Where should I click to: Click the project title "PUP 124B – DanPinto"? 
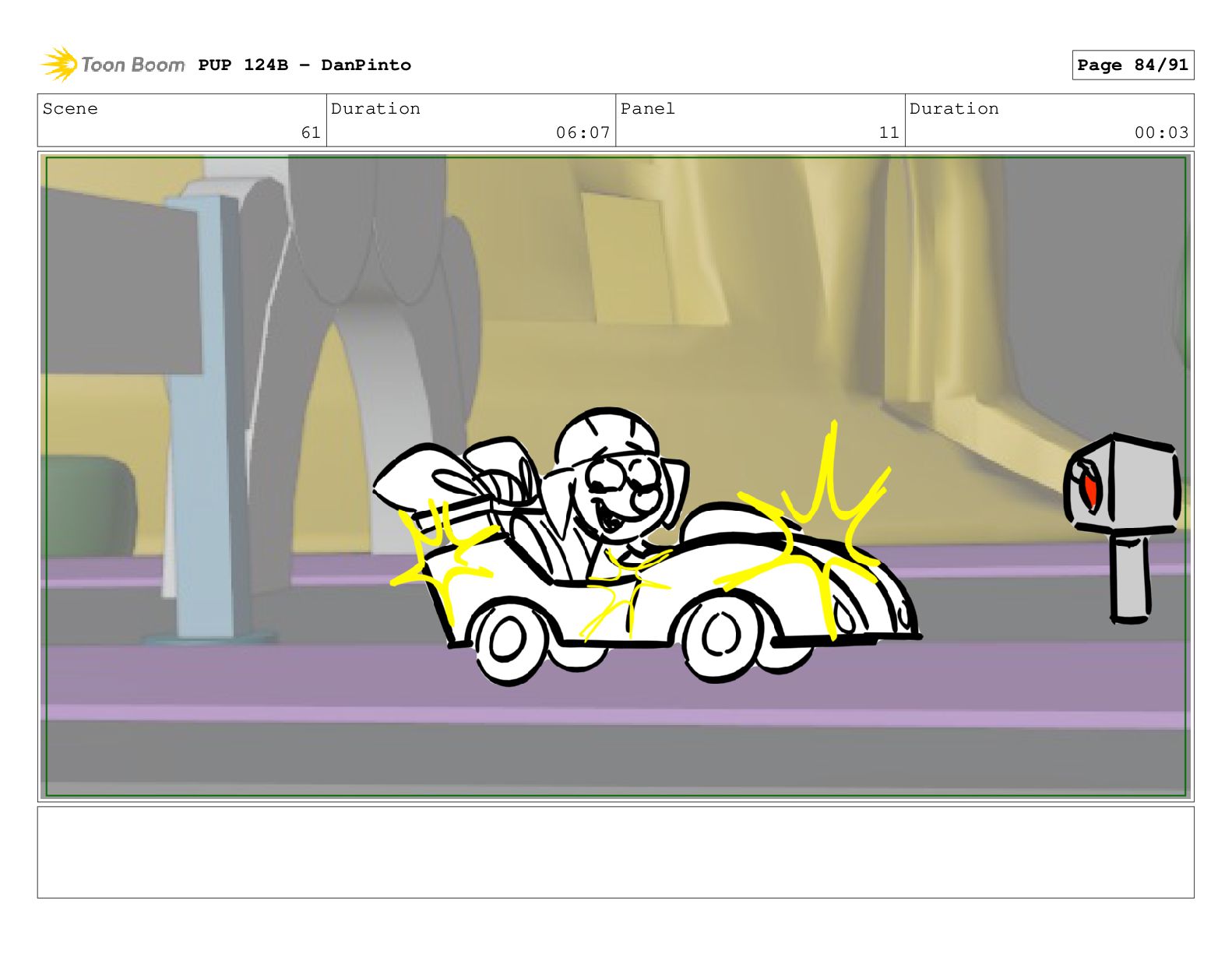coord(304,65)
